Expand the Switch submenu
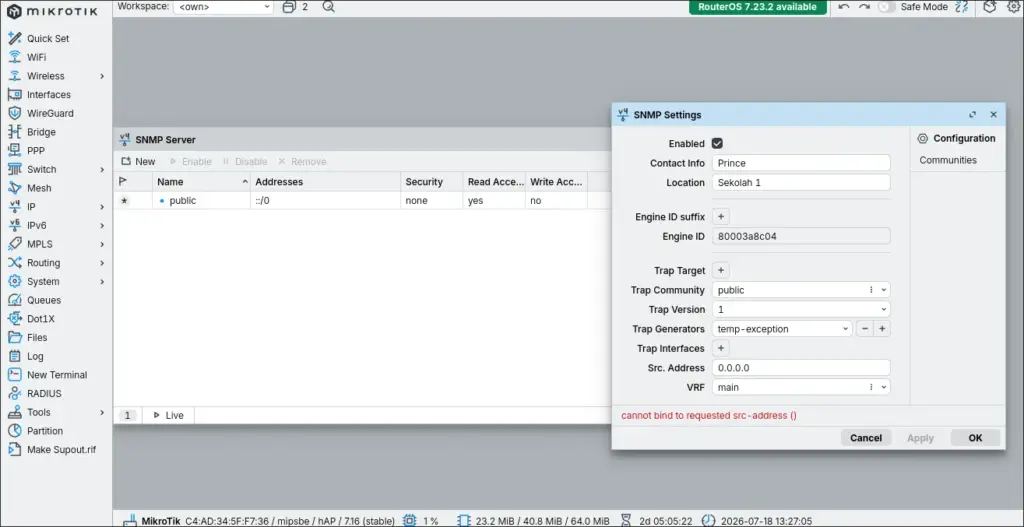The height and width of the screenshot is (527, 1024). coord(102,169)
